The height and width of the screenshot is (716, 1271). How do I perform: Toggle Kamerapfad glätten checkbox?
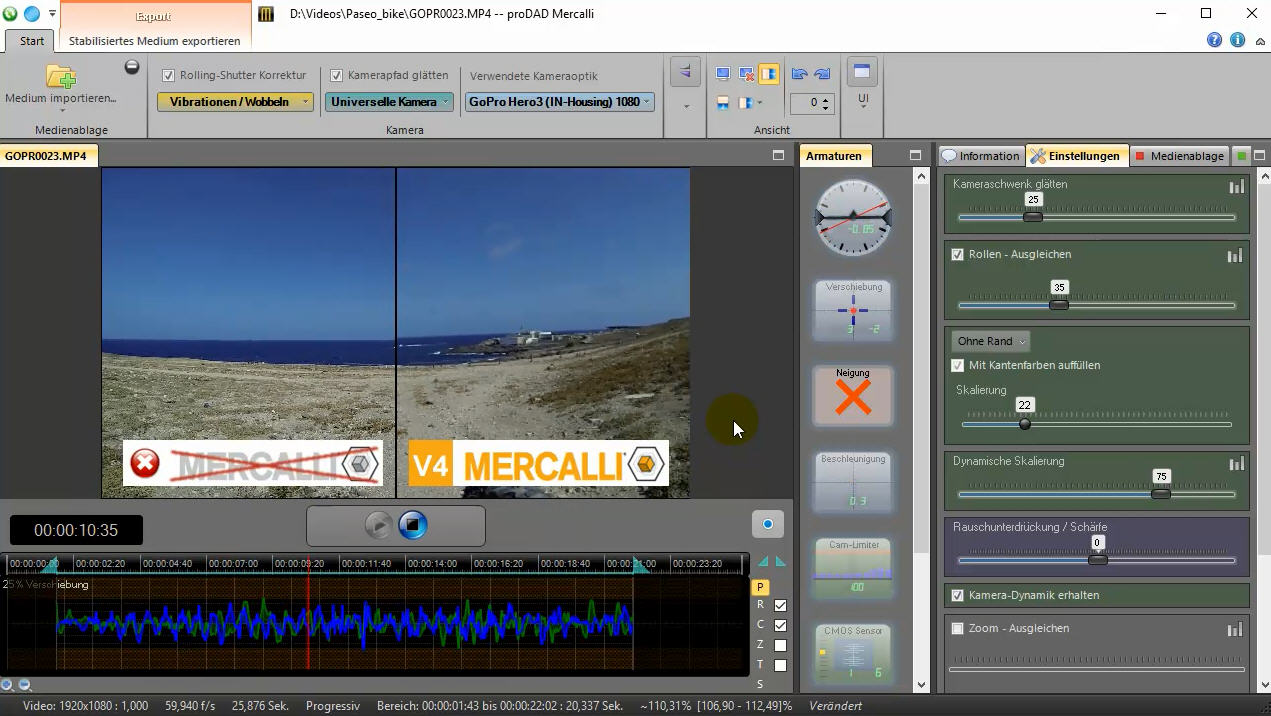click(336, 75)
